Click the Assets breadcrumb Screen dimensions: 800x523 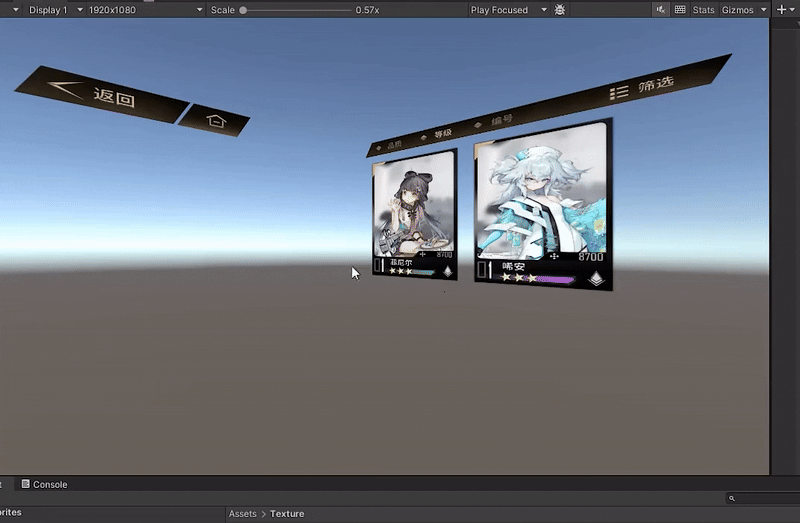coord(242,514)
